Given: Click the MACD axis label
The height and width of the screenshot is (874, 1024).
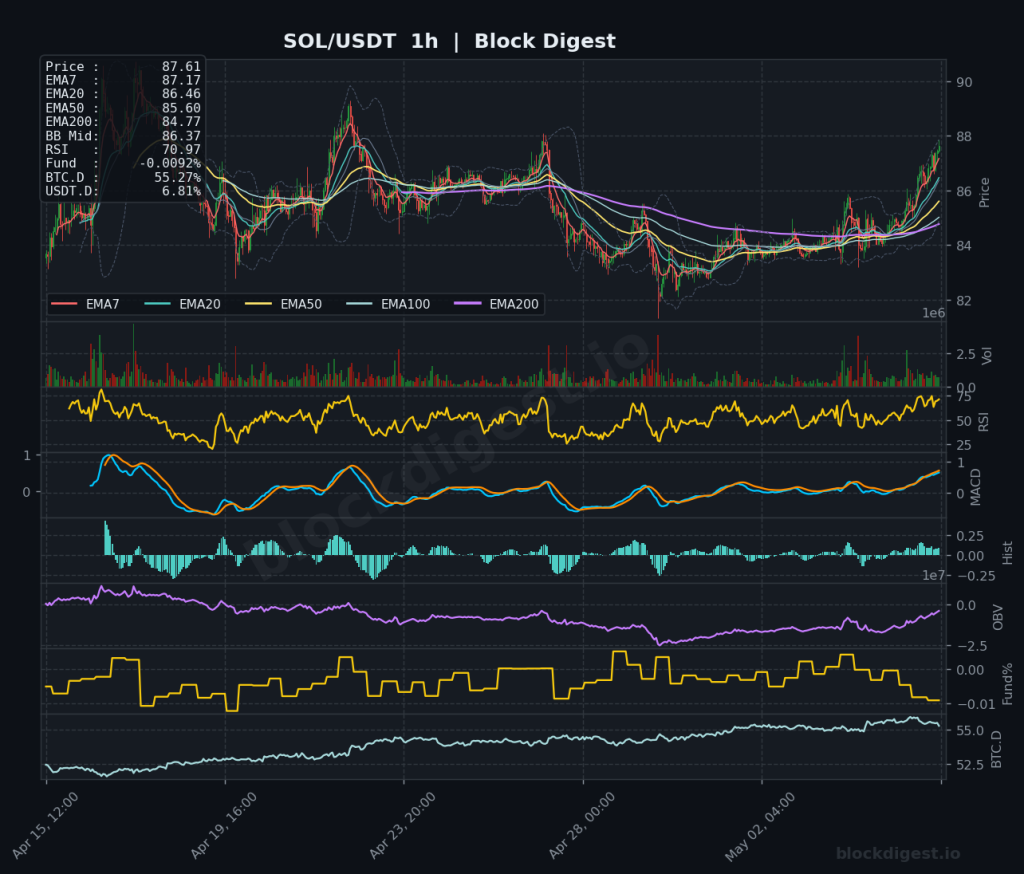Looking at the screenshot, I should click(x=976, y=487).
